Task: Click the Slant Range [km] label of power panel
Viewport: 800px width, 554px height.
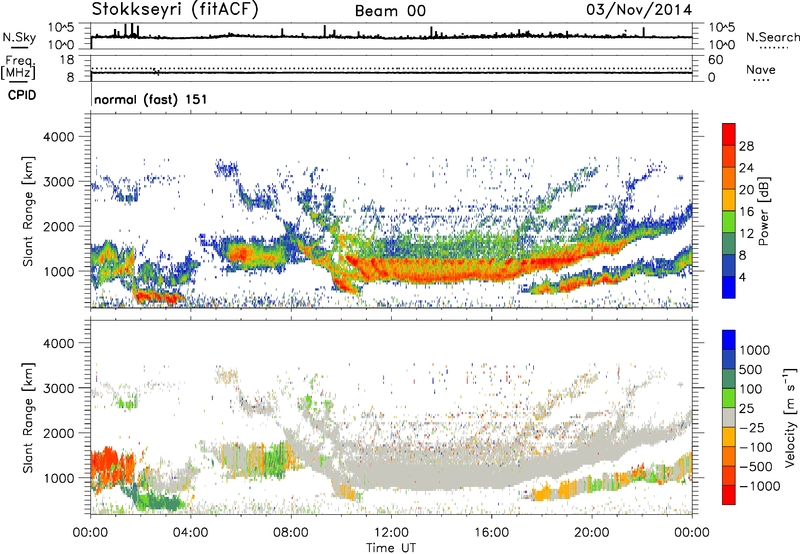Action: [28, 211]
